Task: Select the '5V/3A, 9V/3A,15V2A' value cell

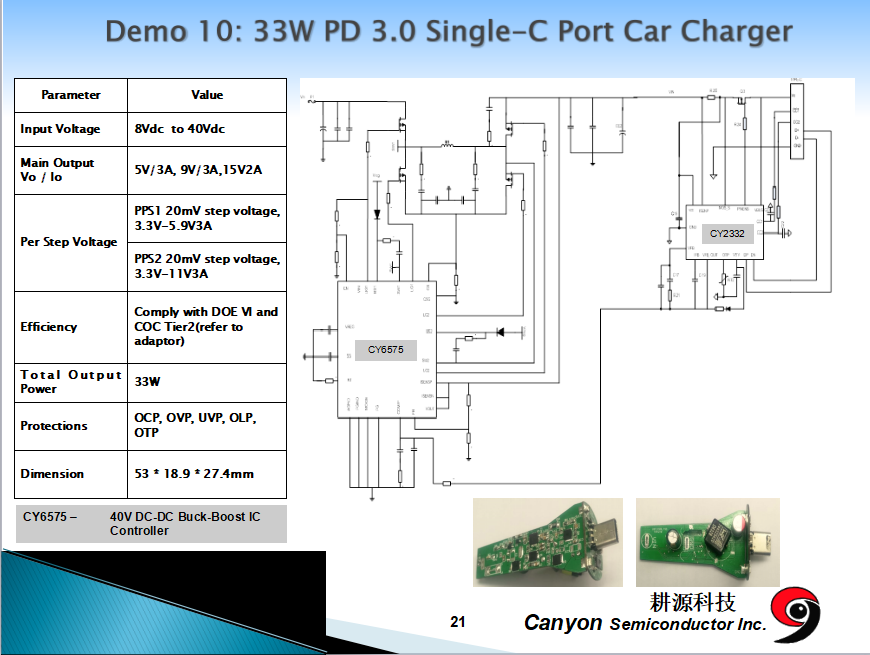Action: coord(207,170)
